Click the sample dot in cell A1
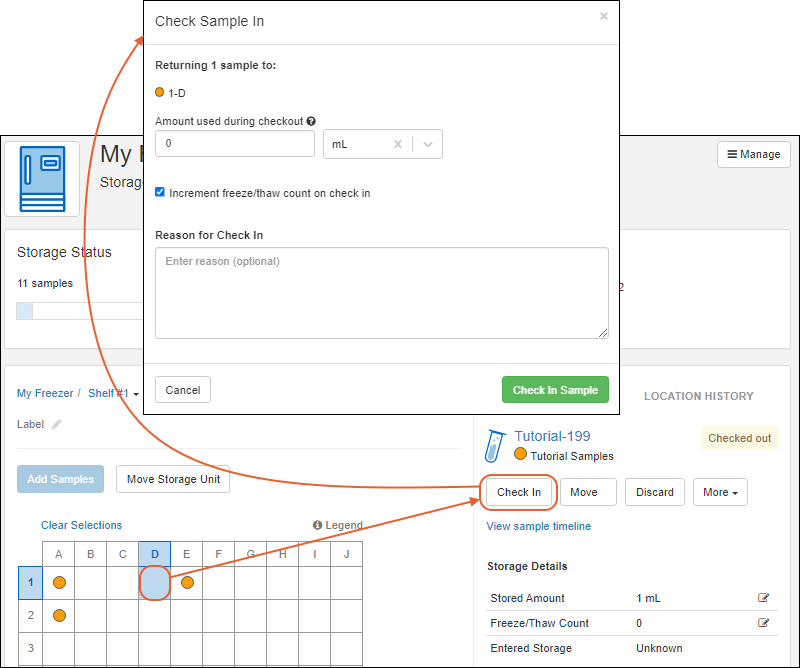 point(59,582)
